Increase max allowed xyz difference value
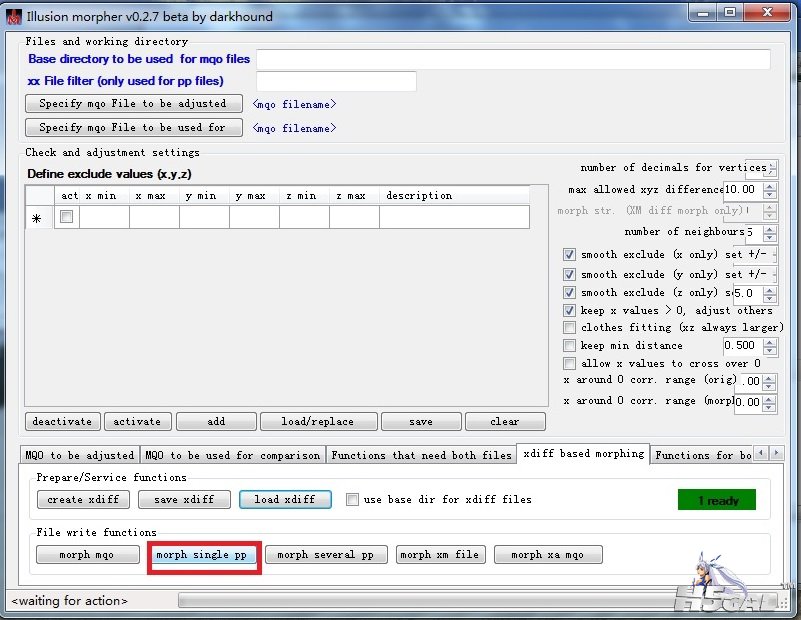Viewport: 801px width, 620px height. (769, 185)
